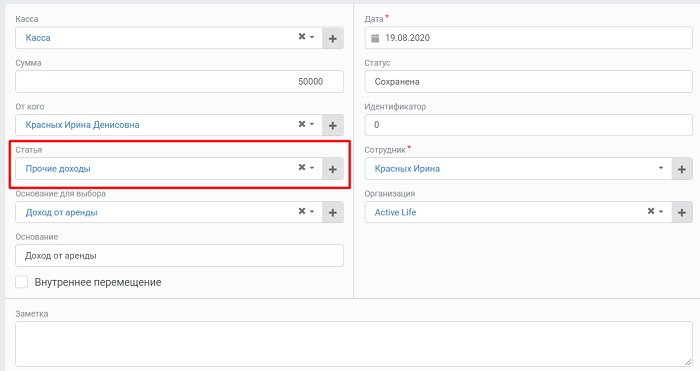Click the blue Касса value text

pyautogui.click(x=38, y=38)
